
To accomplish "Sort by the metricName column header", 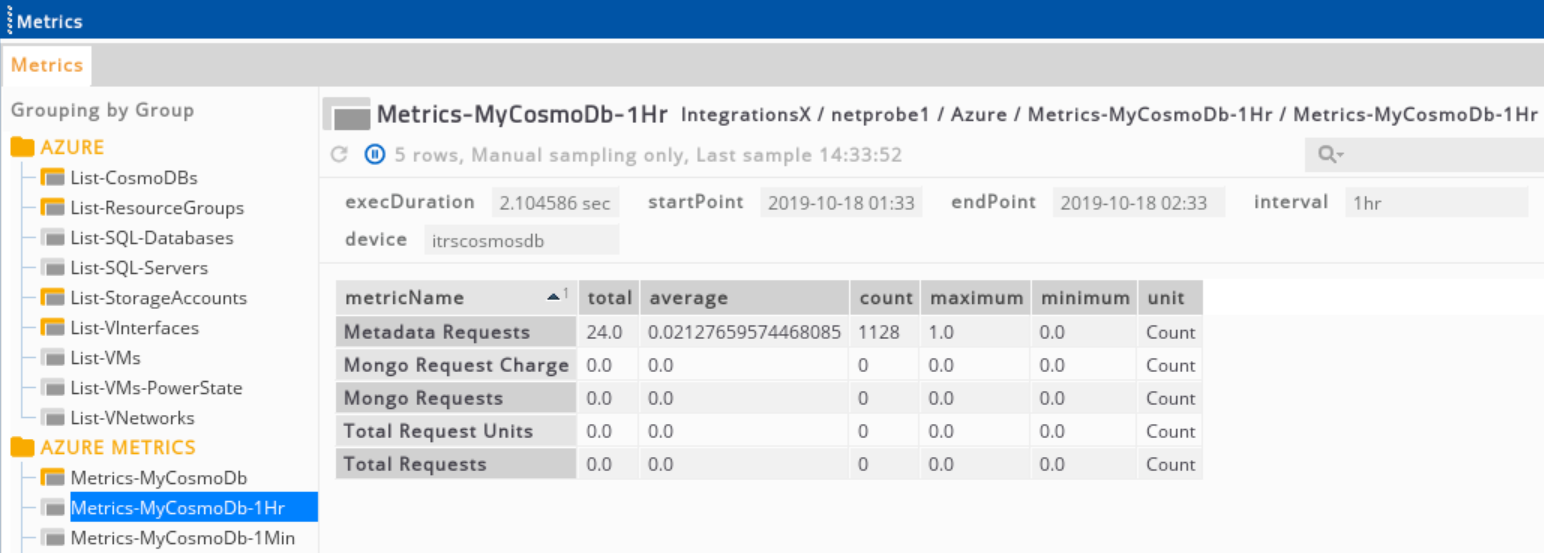I will (456, 298).
